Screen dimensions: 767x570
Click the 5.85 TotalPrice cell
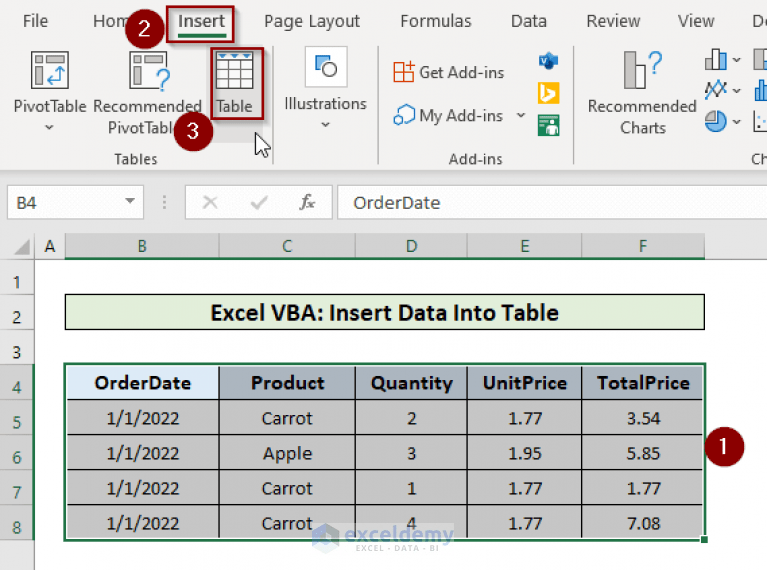(643, 453)
